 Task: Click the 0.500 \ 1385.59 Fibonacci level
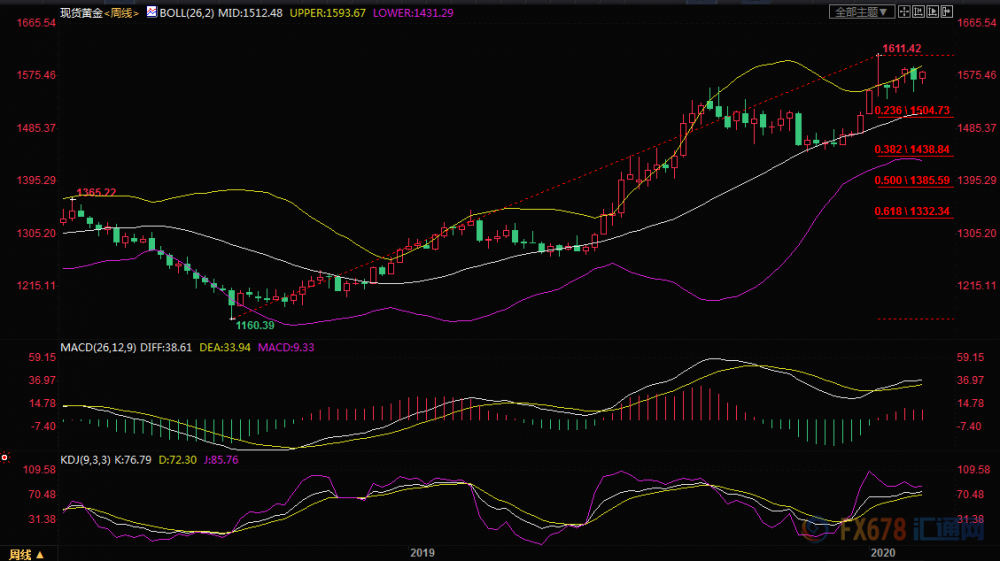[912, 180]
